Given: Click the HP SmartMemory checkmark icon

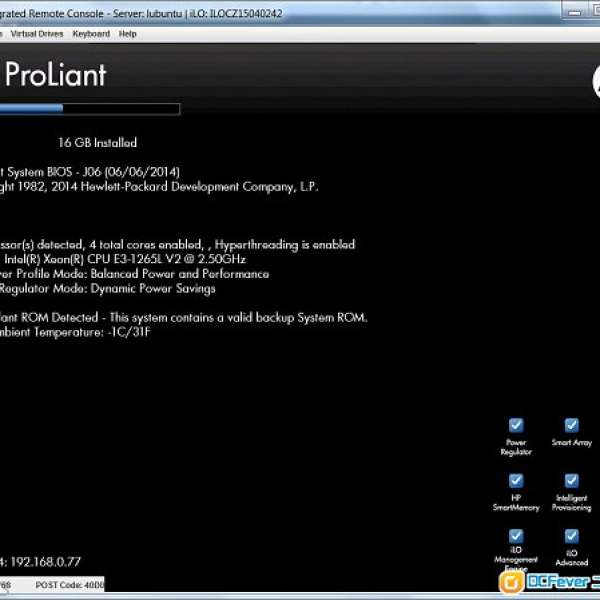Looking at the screenshot, I should (x=516, y=481).
